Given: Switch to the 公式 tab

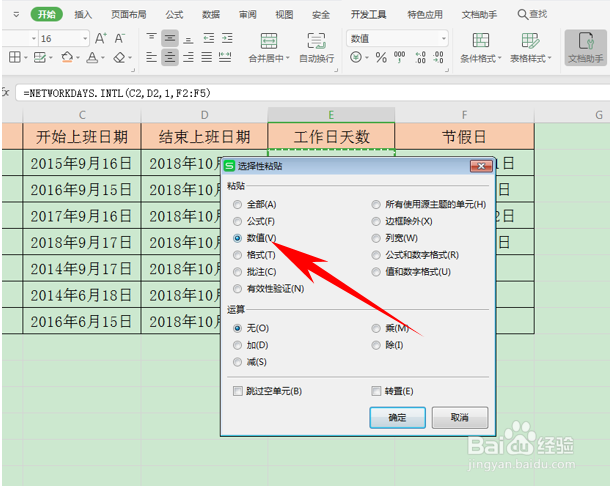Looking at the screenshot, I should (174, 15).
